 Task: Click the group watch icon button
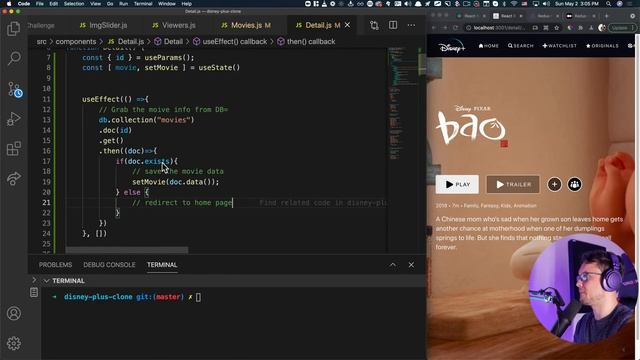tap(574, 184)
